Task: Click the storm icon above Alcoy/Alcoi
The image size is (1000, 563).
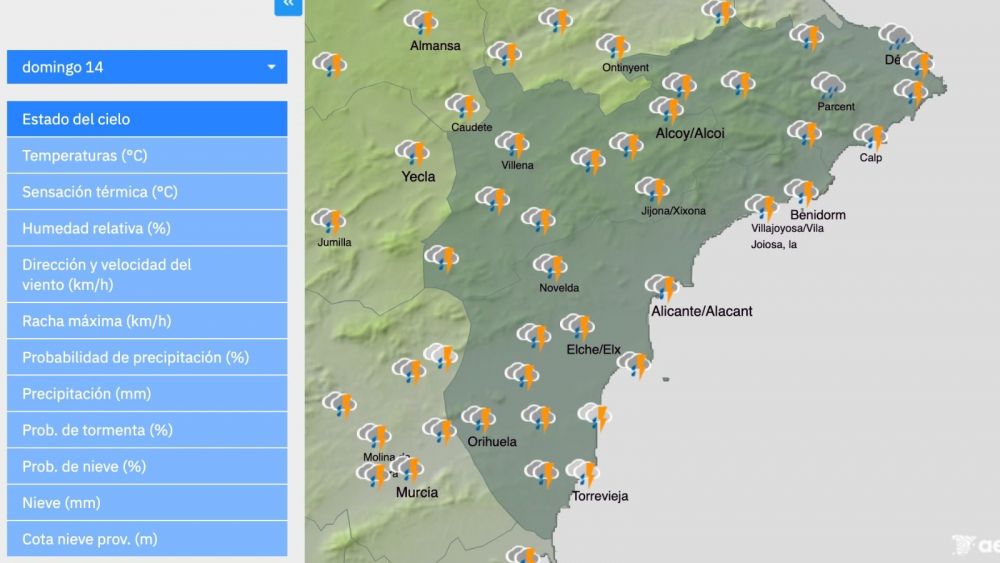Action: [x=667, y=110]
